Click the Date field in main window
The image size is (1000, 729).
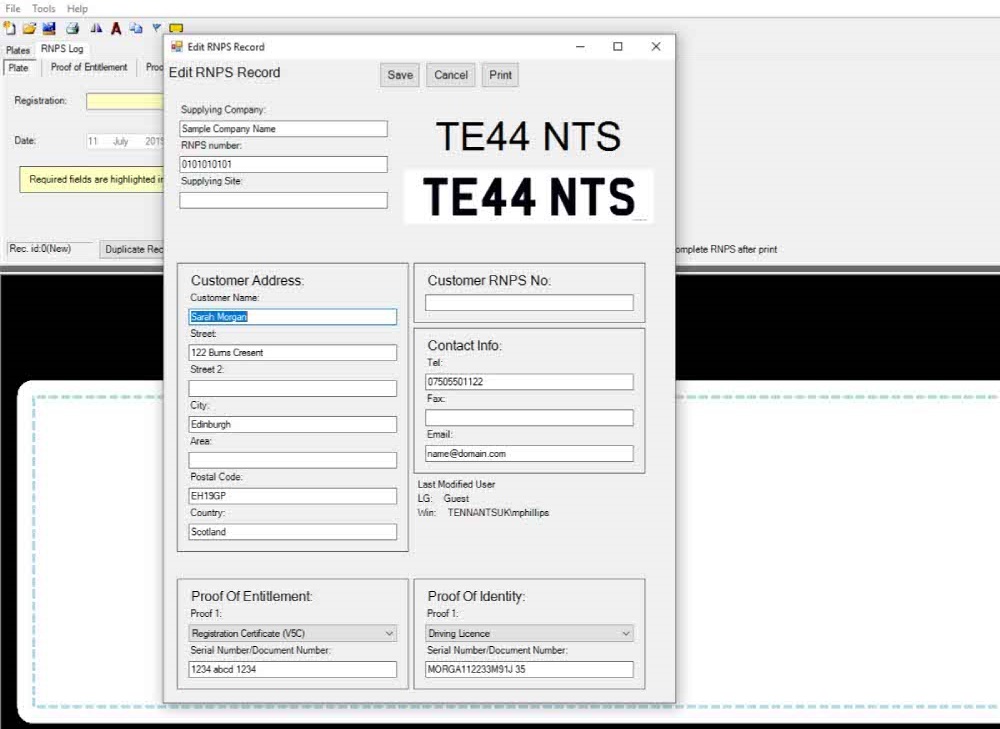[125, 141]
